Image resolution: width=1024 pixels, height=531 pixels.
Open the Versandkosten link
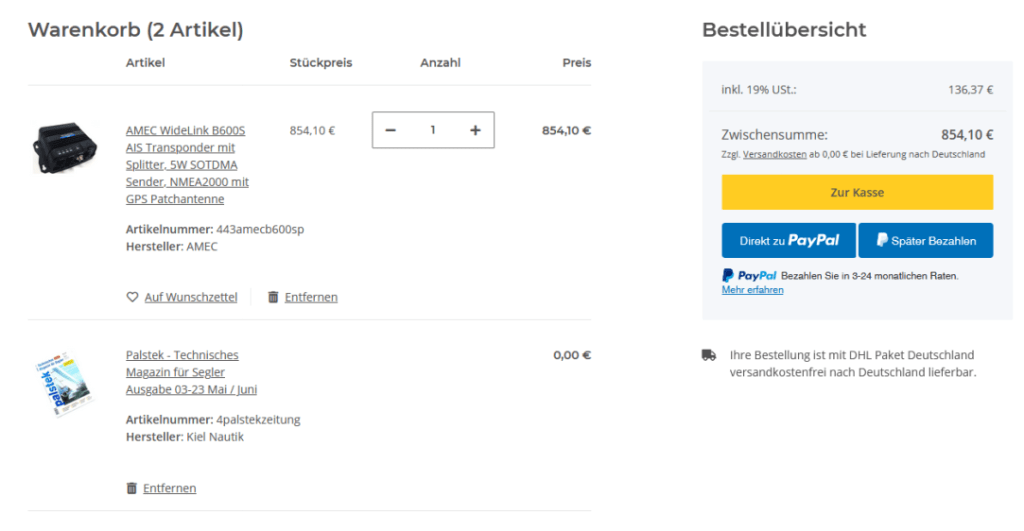(x=774, y=155)
